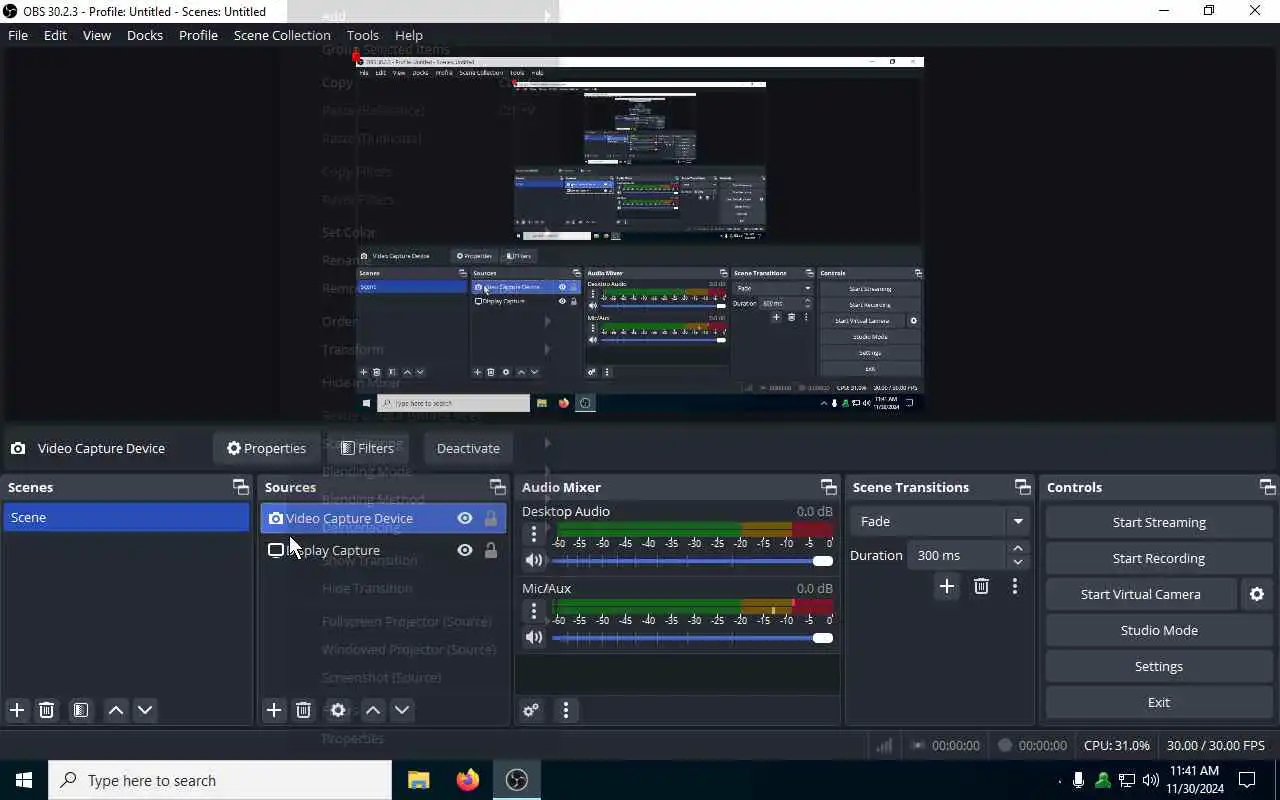Open the Profile menu
This screenshot has width=1280, height=800.
198,35
